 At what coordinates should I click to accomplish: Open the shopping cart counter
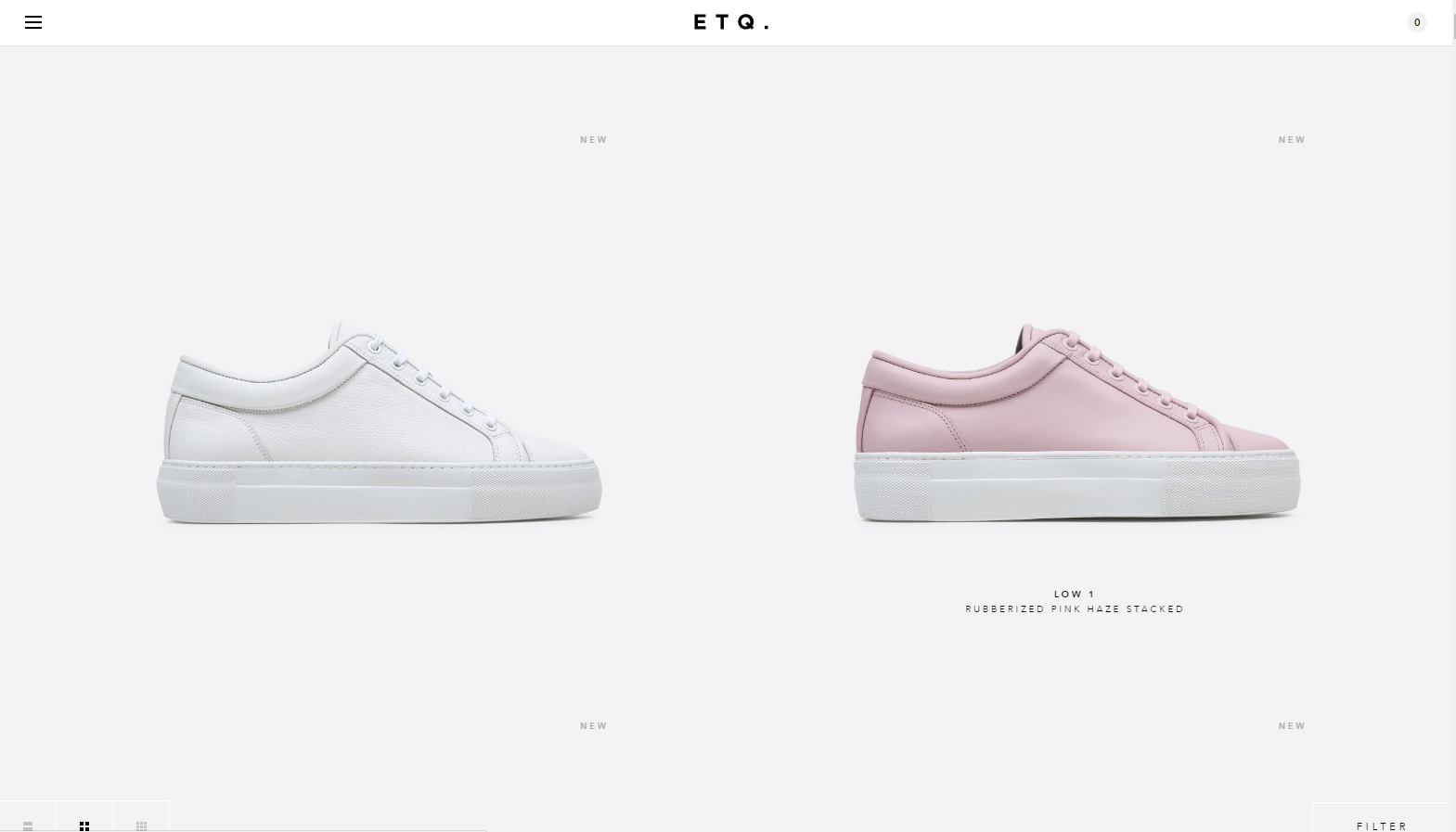(x=1416, y=22)
